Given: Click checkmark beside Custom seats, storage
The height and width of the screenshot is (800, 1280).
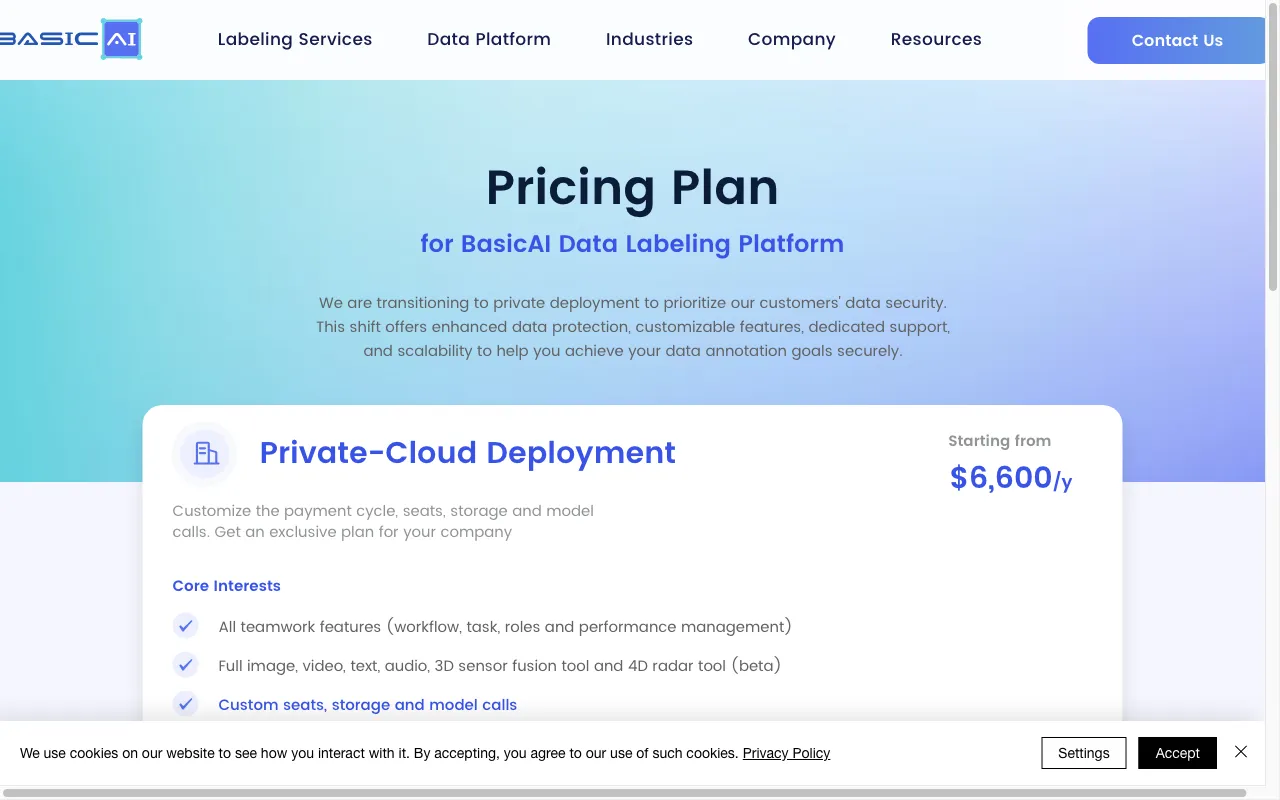Looking at the screenshot, I should tap(185, 704).
